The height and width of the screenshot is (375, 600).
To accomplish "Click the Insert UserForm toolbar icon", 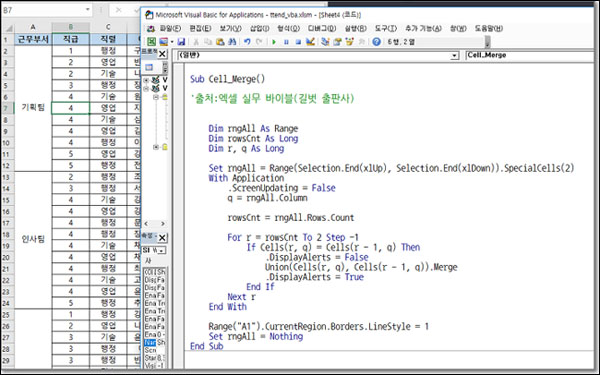I will [164, 42].
